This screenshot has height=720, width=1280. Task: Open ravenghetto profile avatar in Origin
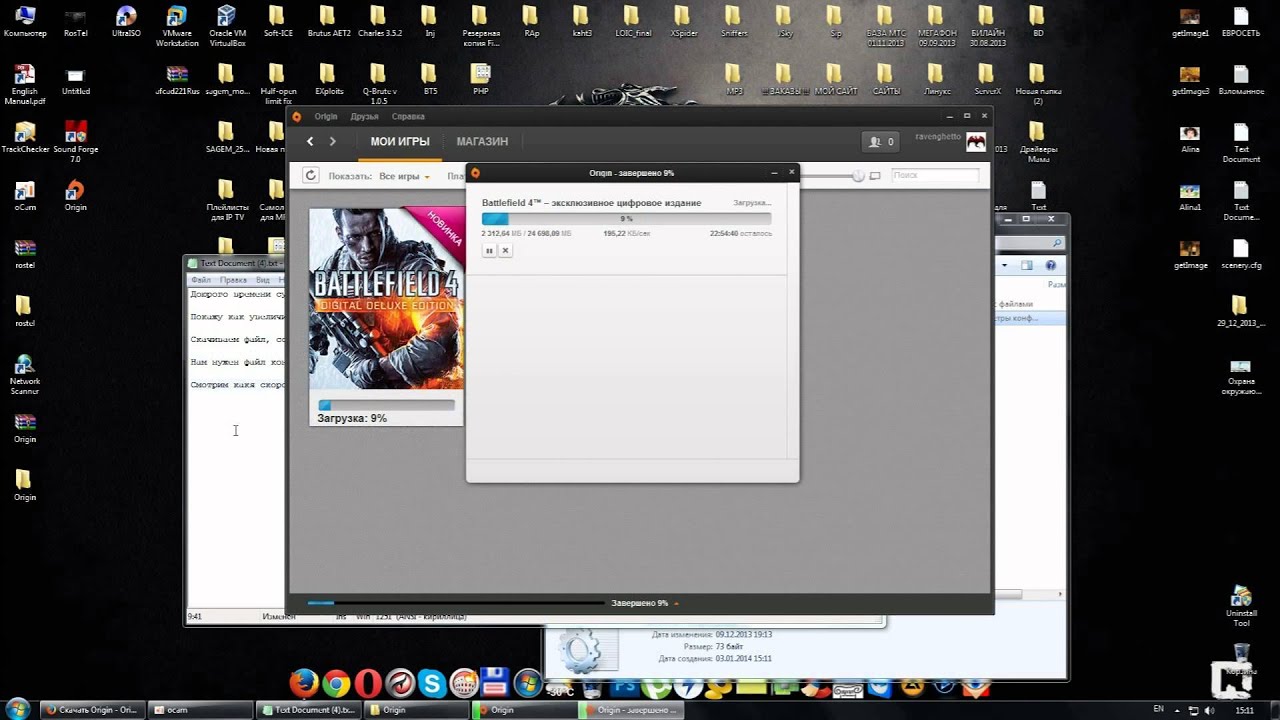click(976, 142)
